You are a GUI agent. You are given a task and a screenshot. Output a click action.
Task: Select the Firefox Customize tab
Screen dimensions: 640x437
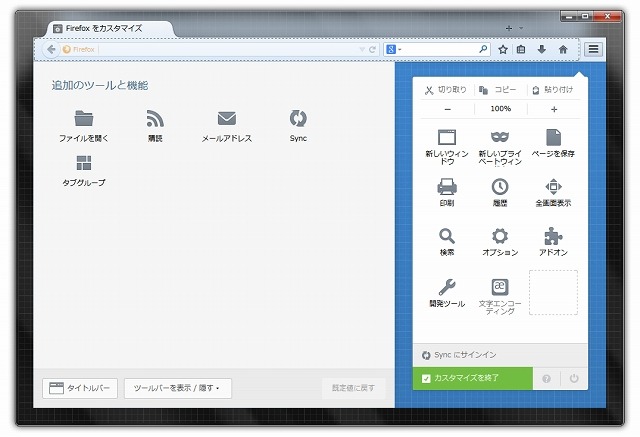[110, 29]
